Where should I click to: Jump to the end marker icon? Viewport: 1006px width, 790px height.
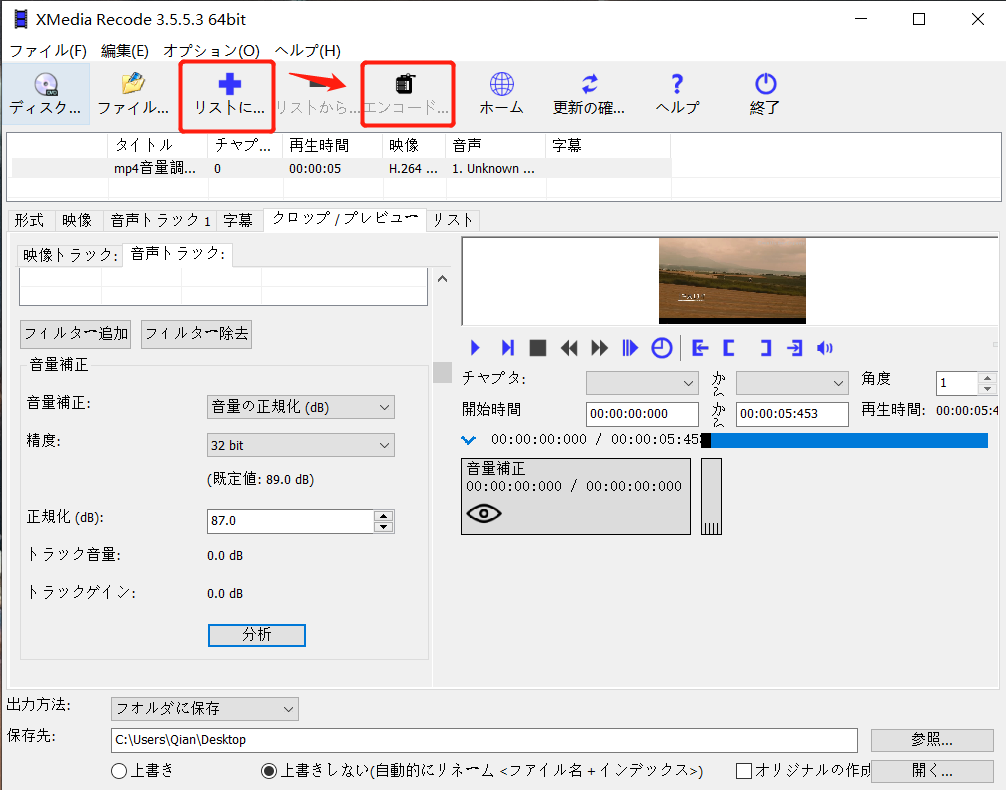click(x=795, y=348)
